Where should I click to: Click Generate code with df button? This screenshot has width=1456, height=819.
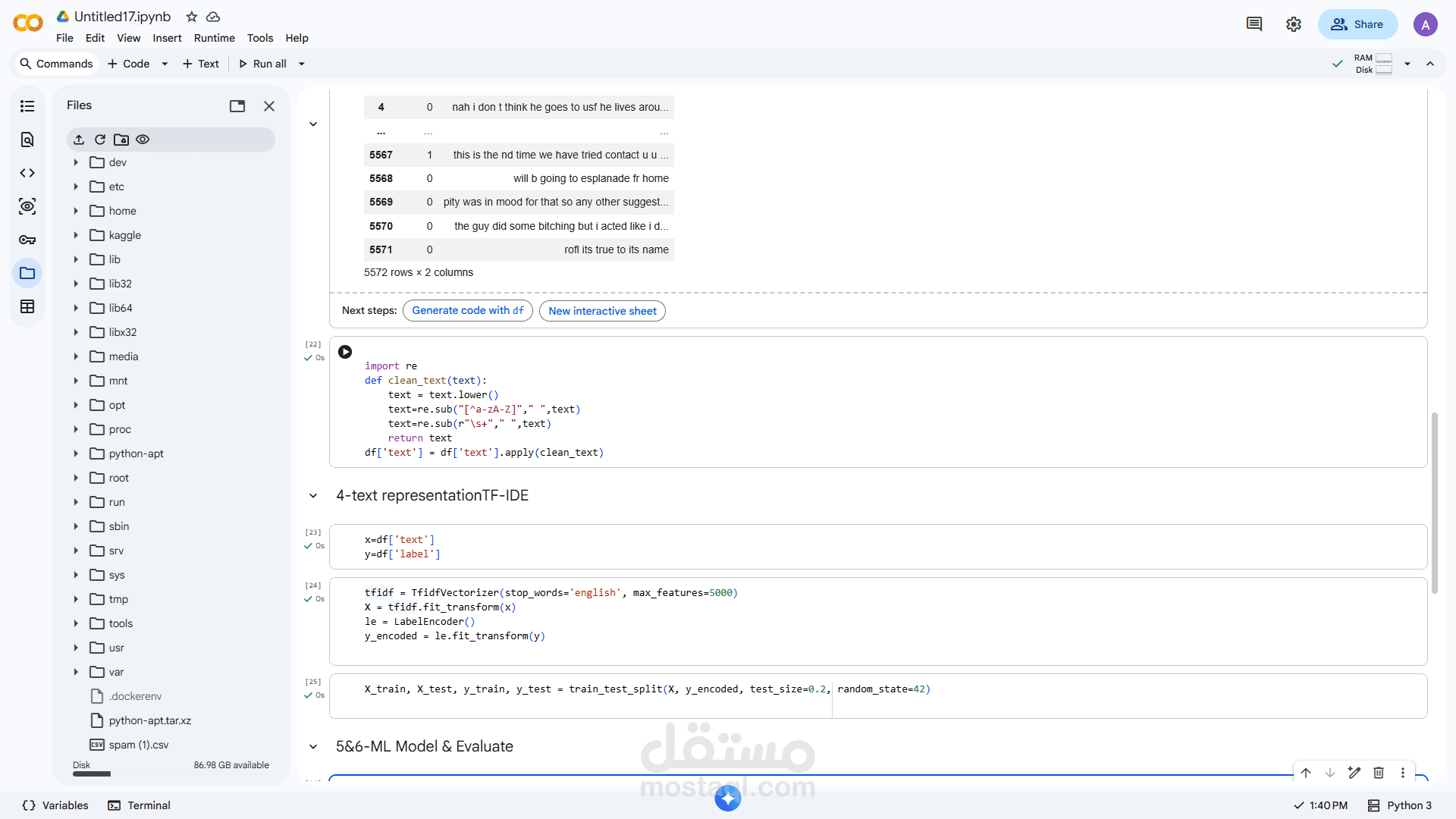(467, 311)
